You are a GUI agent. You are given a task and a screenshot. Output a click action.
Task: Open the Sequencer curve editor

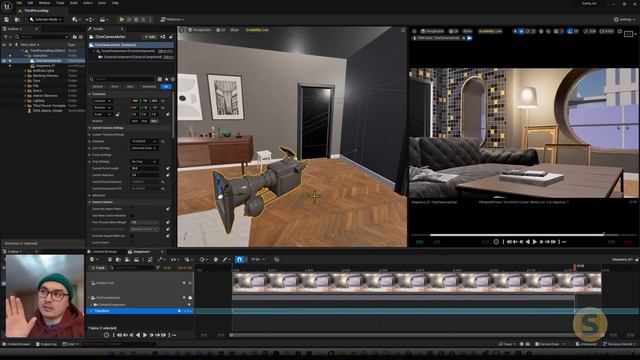(x=276, y=260)
